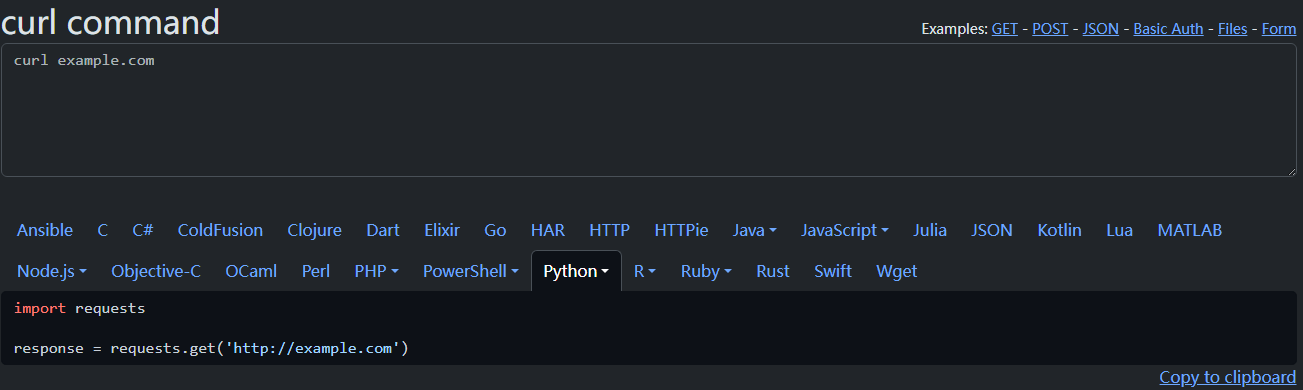Switch to the Ansible tab

(45, 230)
